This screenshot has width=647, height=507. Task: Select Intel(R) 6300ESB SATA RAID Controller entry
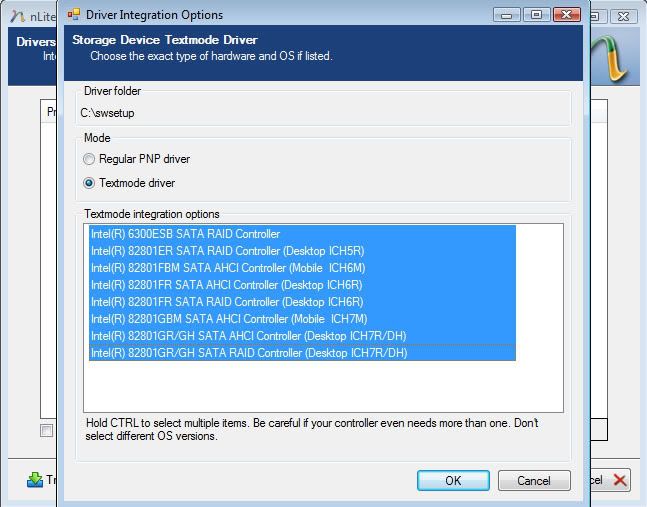pos(302,234)
